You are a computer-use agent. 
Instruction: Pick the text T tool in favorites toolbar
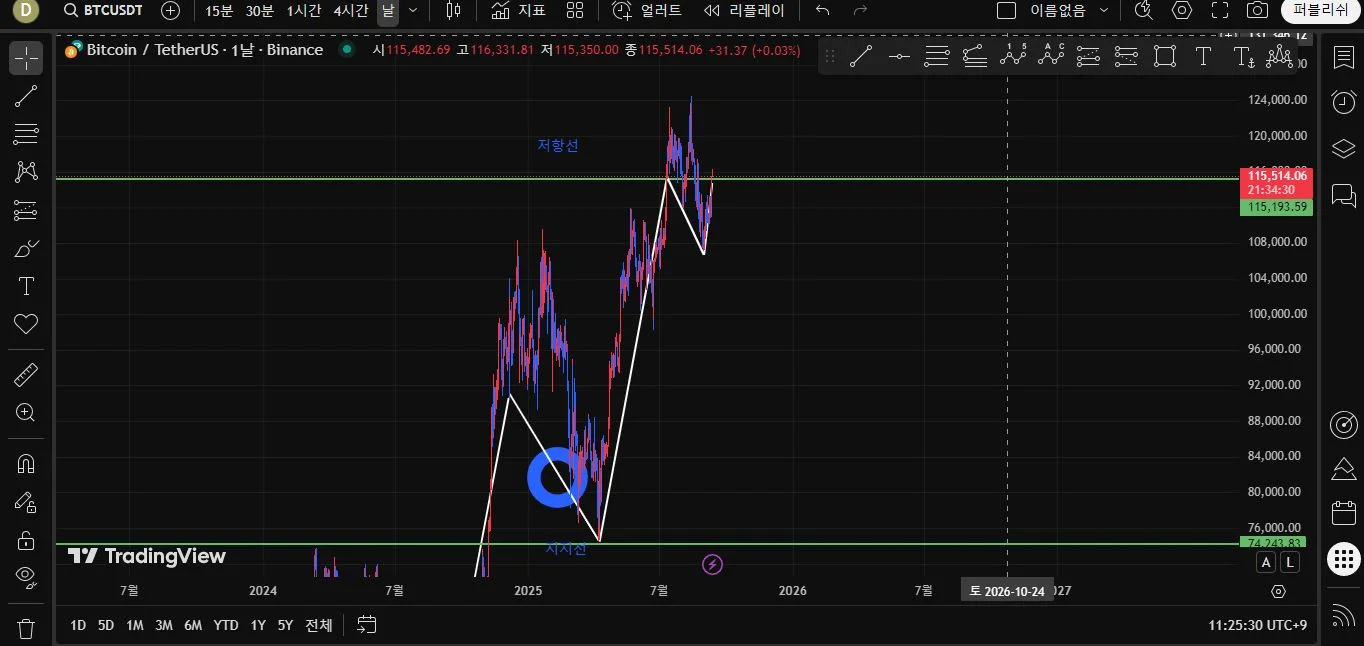pos(1203,57)
